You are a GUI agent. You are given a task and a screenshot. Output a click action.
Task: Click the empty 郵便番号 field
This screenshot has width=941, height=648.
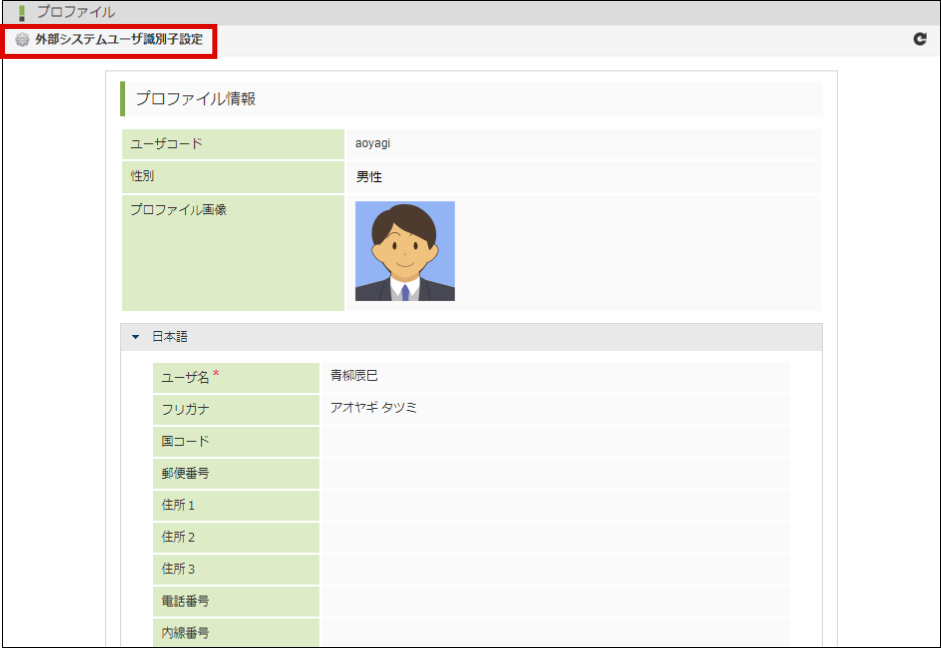click(x=554, y=473)
